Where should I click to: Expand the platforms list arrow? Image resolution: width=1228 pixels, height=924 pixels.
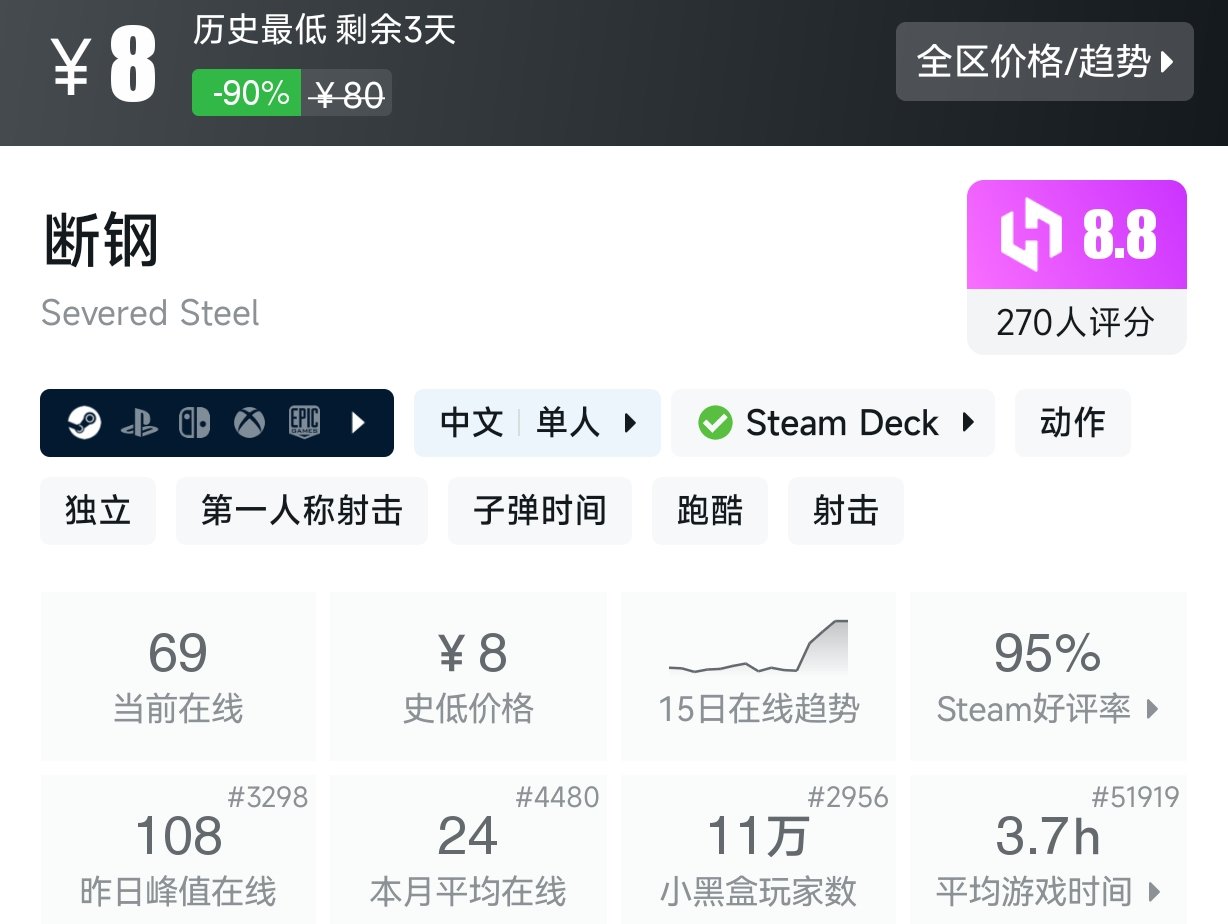(359, 423)
